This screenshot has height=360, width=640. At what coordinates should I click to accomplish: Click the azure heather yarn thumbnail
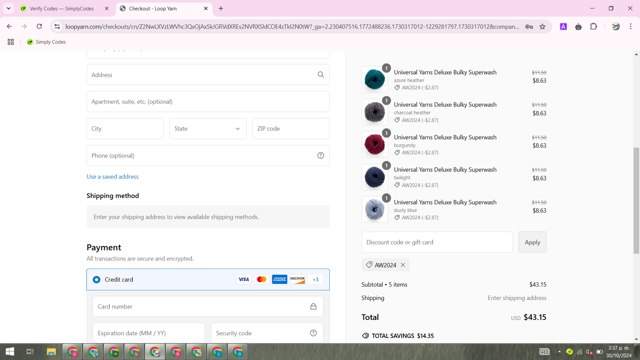(375, 79)
